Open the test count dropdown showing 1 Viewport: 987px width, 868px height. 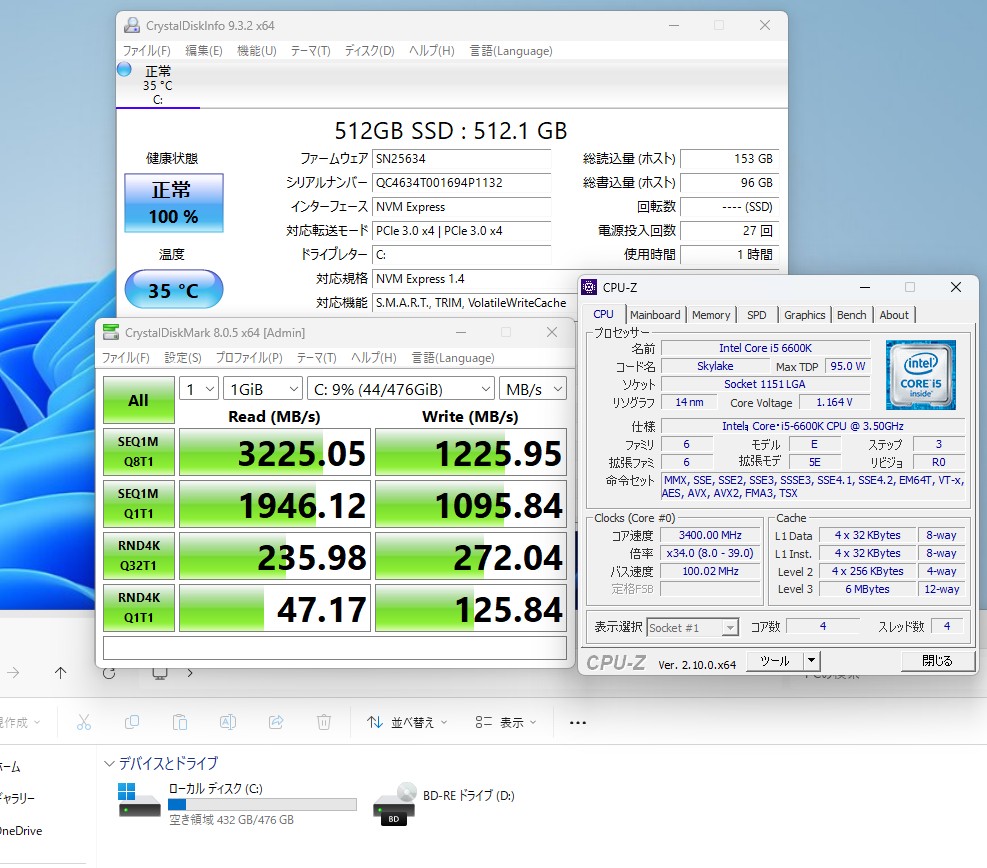tap(199, 389)
